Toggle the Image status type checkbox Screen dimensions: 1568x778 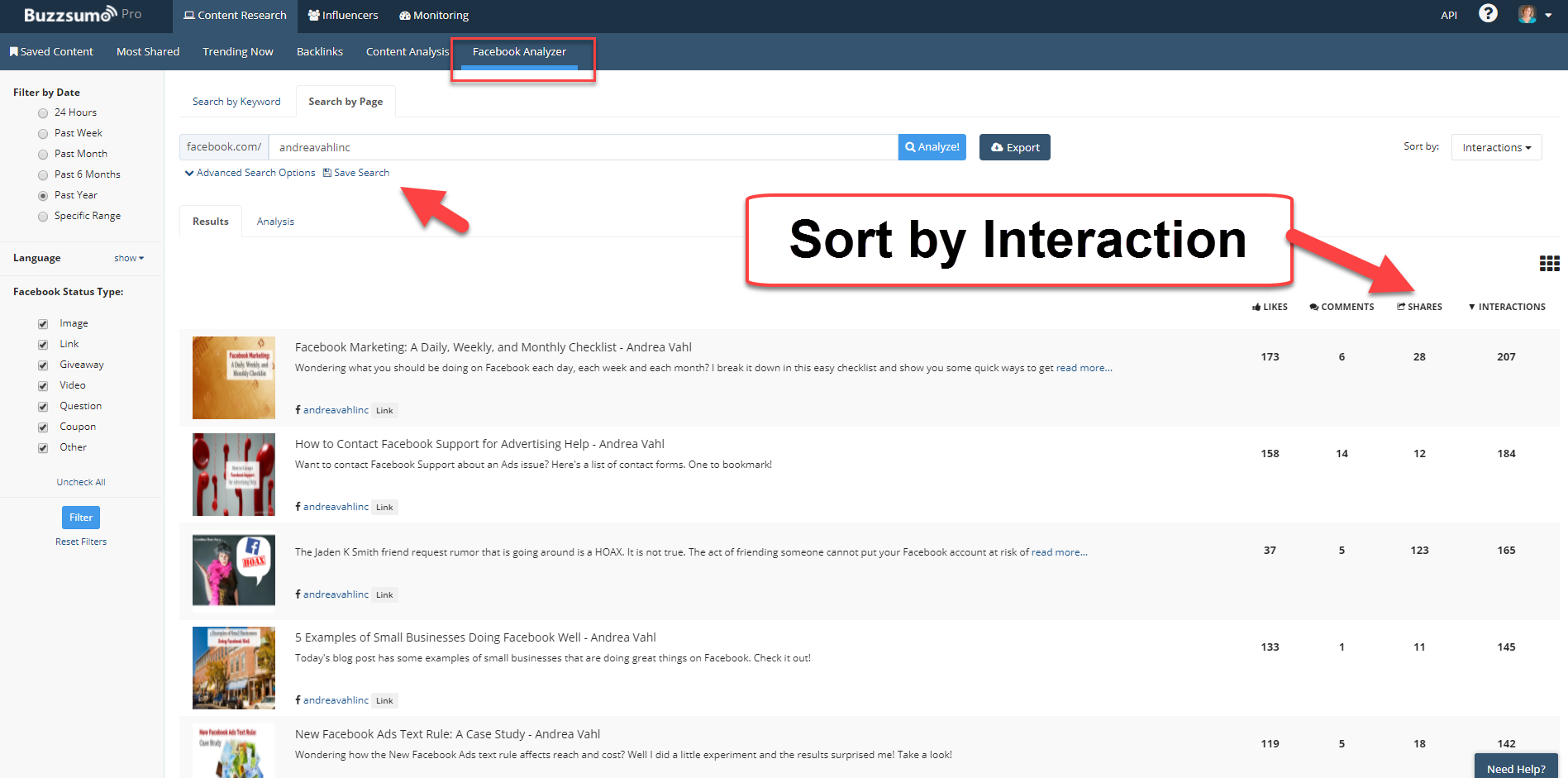(x=43, y=324)
